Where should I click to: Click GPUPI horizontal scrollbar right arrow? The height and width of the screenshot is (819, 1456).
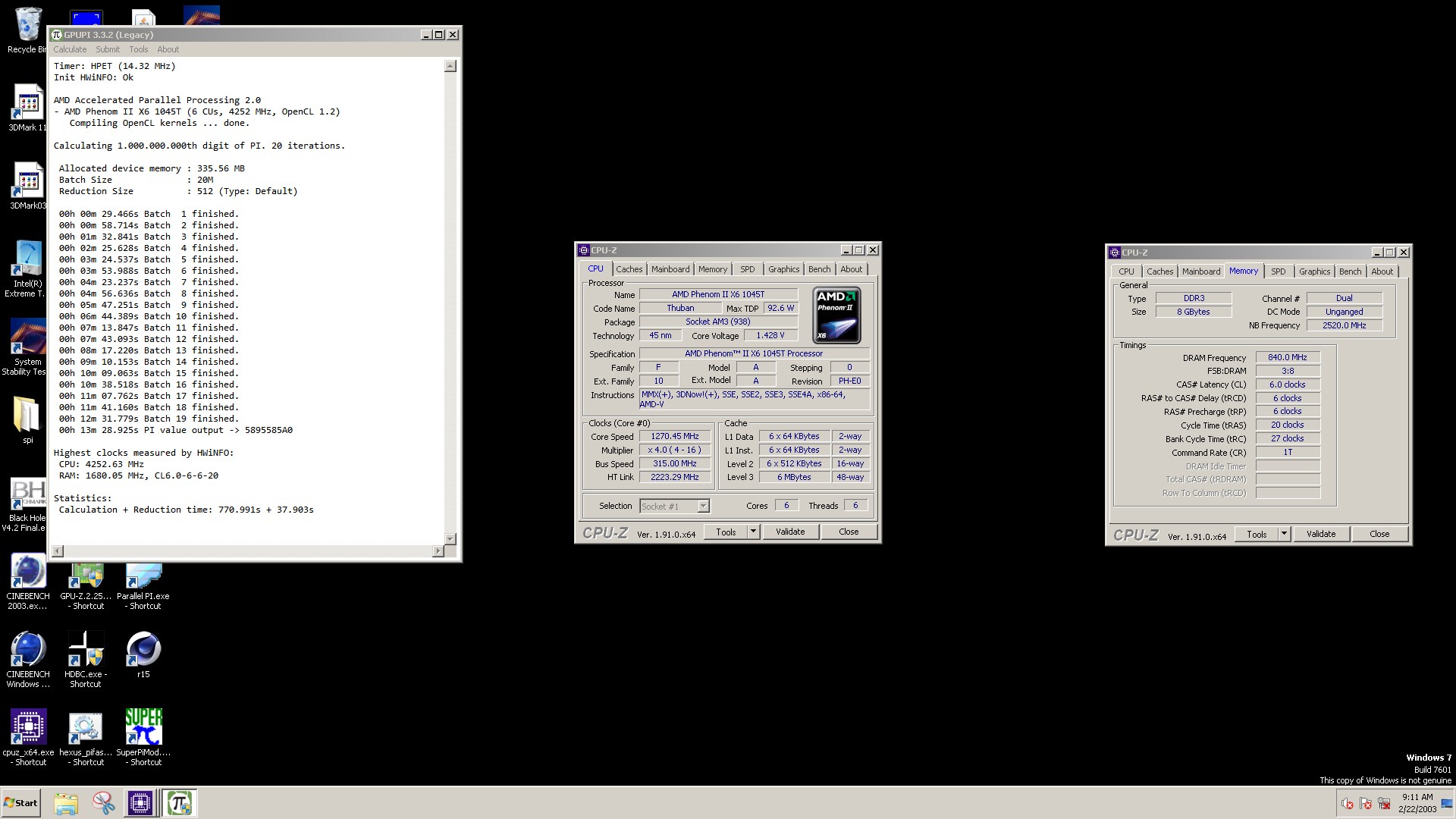438,551
